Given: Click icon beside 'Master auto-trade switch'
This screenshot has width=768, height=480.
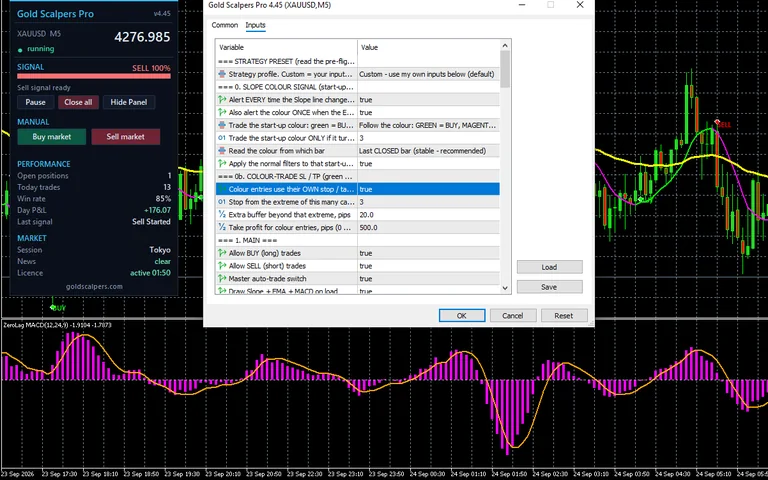Looking at the screenshot, I should click(x=222, y=279).
